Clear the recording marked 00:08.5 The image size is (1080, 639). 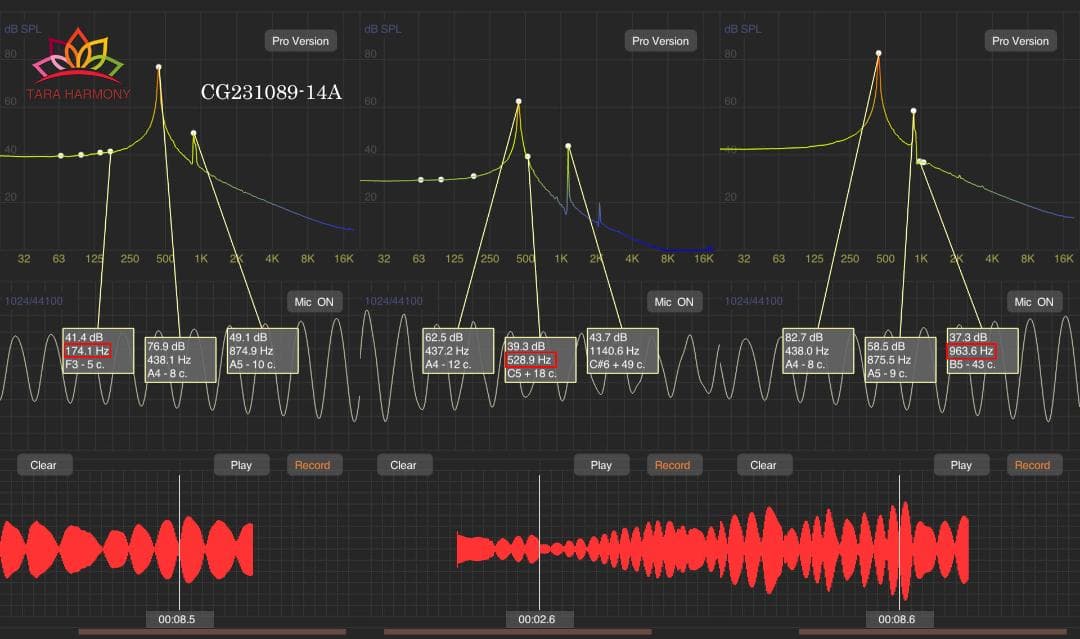(43, 465)
